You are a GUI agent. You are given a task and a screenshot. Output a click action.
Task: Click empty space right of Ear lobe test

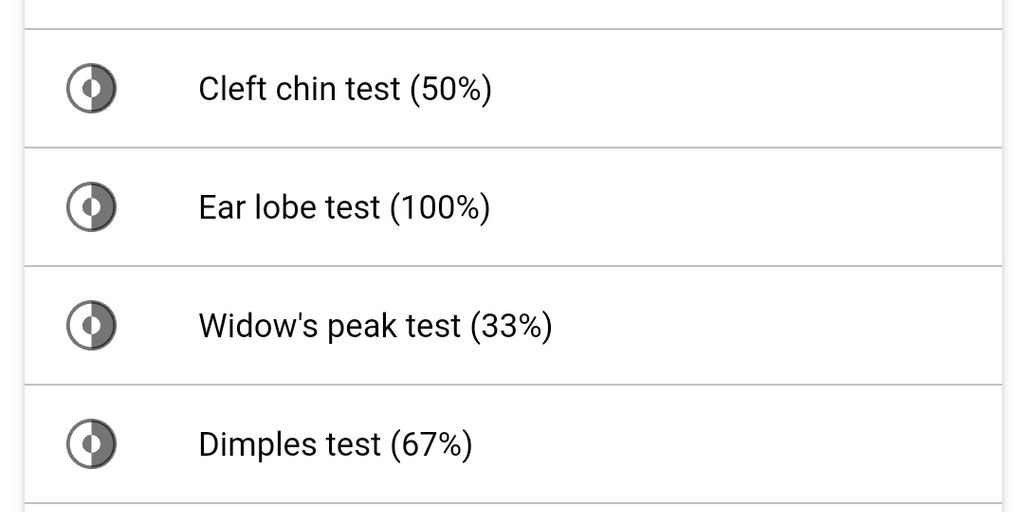click(750, 208)
